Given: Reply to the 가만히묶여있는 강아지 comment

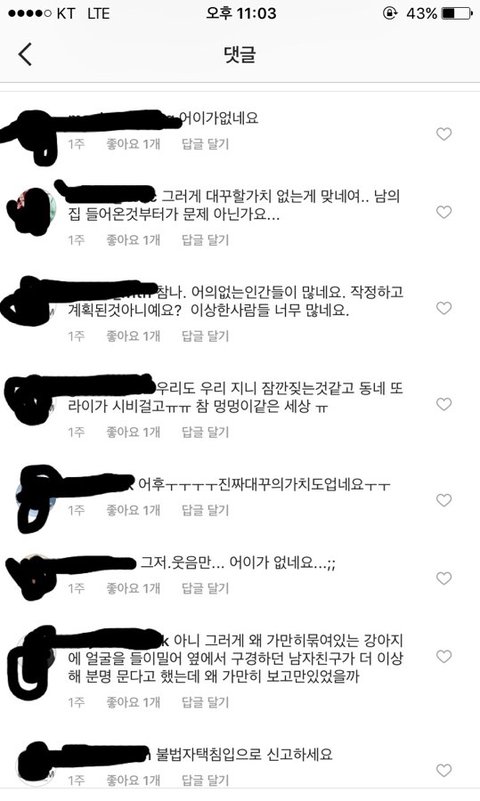Looking at the screenshot, I should click(205, 702).
